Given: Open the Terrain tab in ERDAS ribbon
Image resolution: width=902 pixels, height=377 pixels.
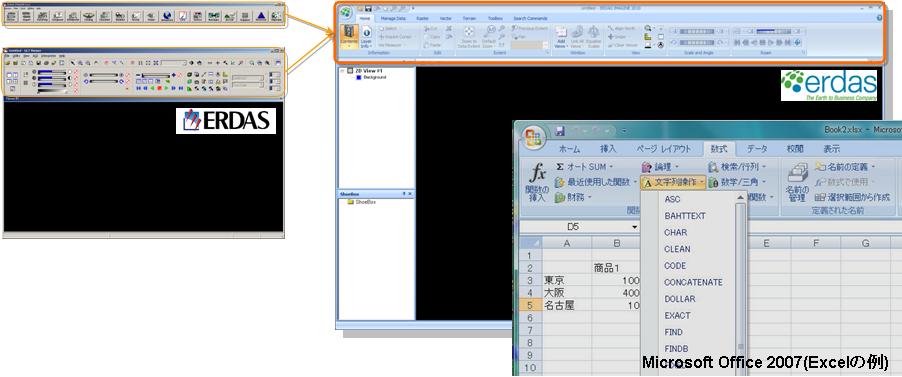Looking at the screenshot, I should coord(469,18).
